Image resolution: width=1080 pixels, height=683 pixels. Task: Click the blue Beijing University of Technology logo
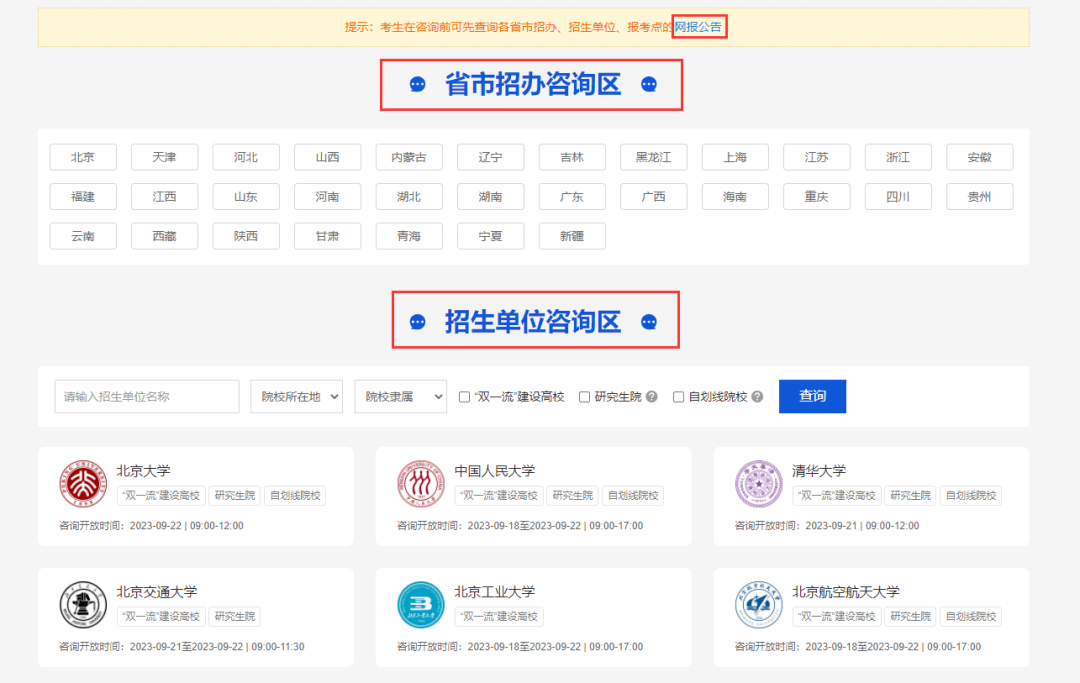click(x=420, y=604)
